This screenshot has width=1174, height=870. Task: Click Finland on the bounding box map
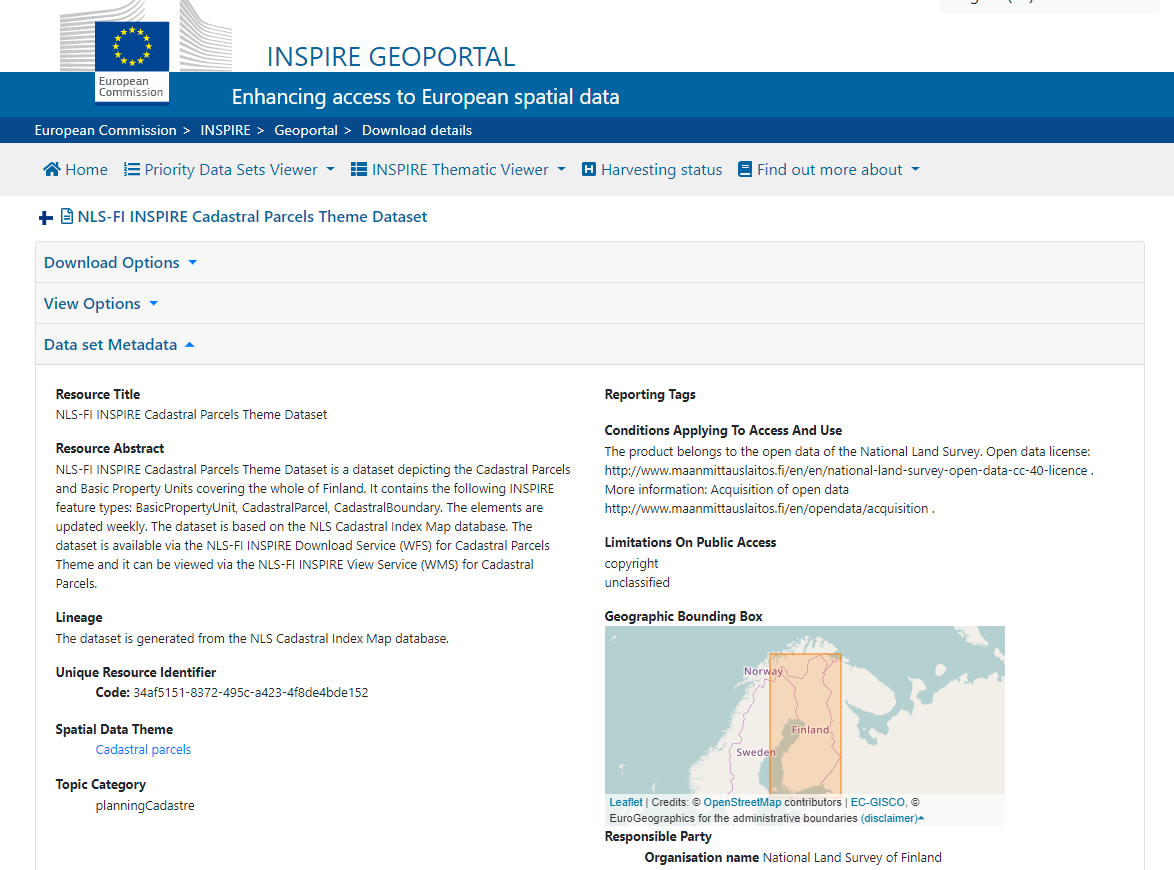(x=810, y=730)
